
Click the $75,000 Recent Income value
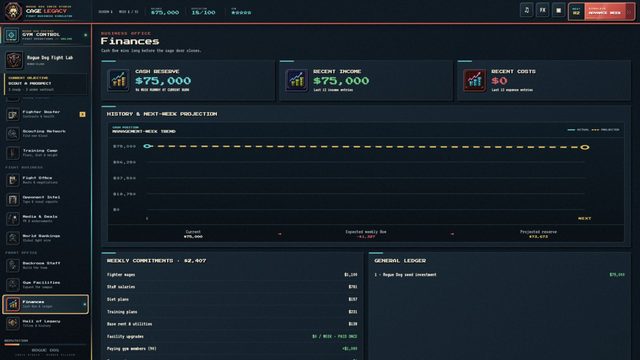(341, 81)
